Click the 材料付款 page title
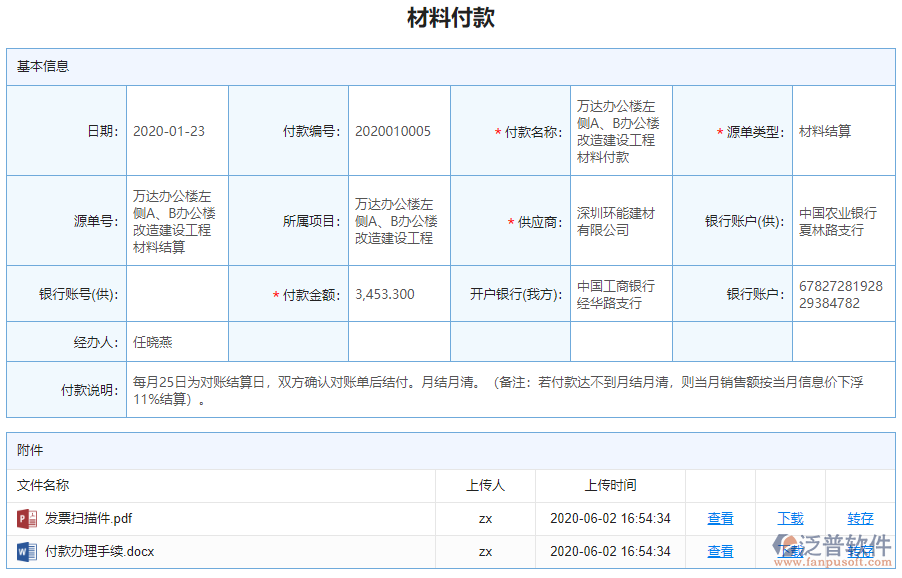 [x=449, y=17]
